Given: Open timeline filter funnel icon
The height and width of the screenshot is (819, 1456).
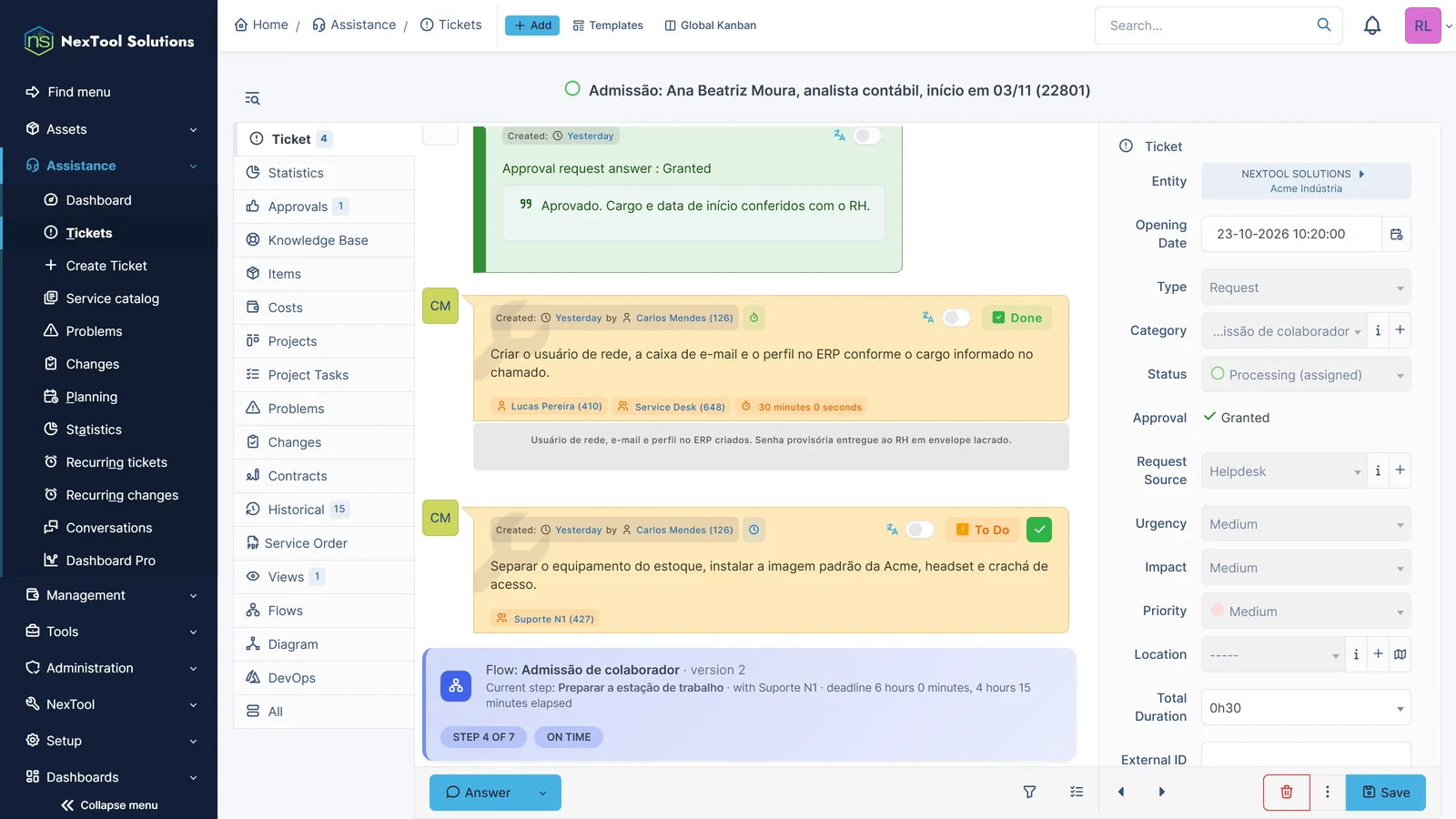Looking at the screenshot, I should coord(1030,793).
